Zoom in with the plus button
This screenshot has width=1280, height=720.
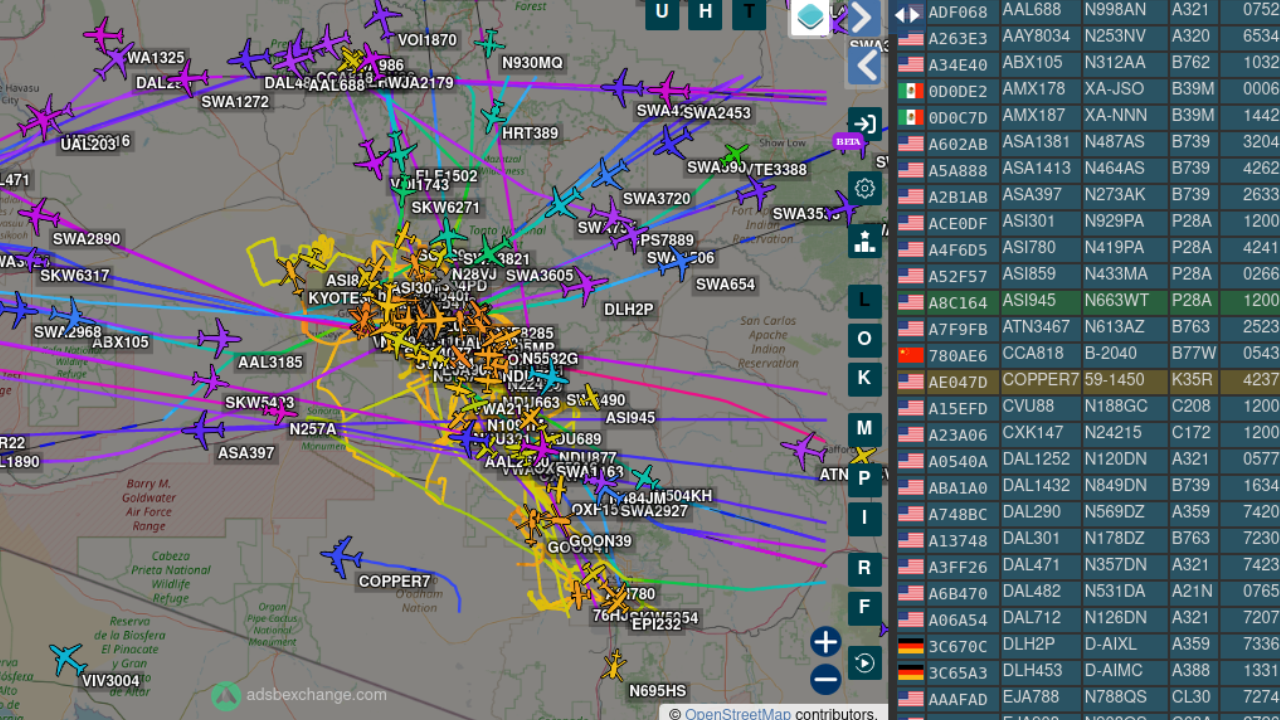tap(825, 641)
